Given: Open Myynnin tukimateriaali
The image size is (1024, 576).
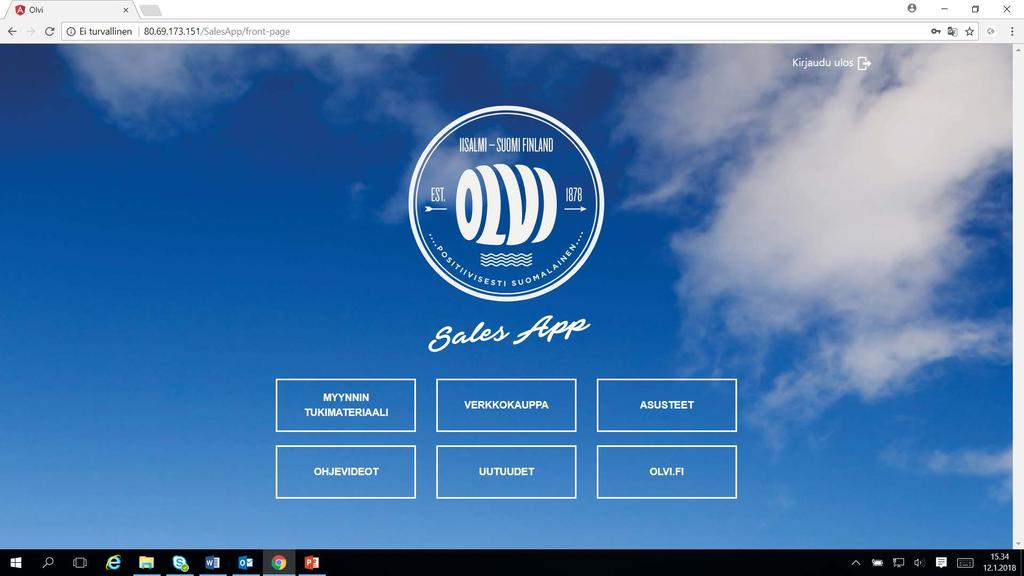Looking at the screenshot, I should click(345, 405).
